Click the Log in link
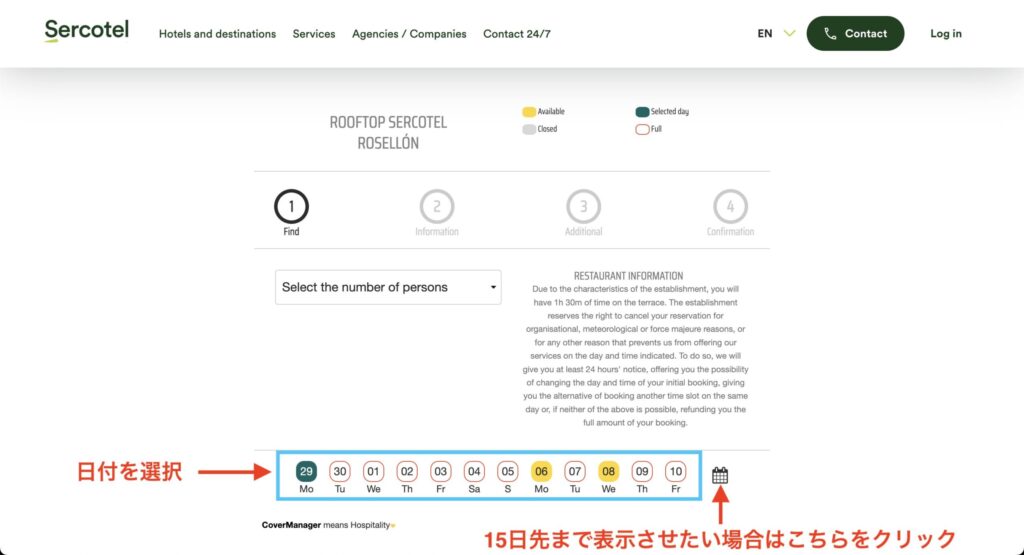The image size is (1024, 555). coord(945,33)
